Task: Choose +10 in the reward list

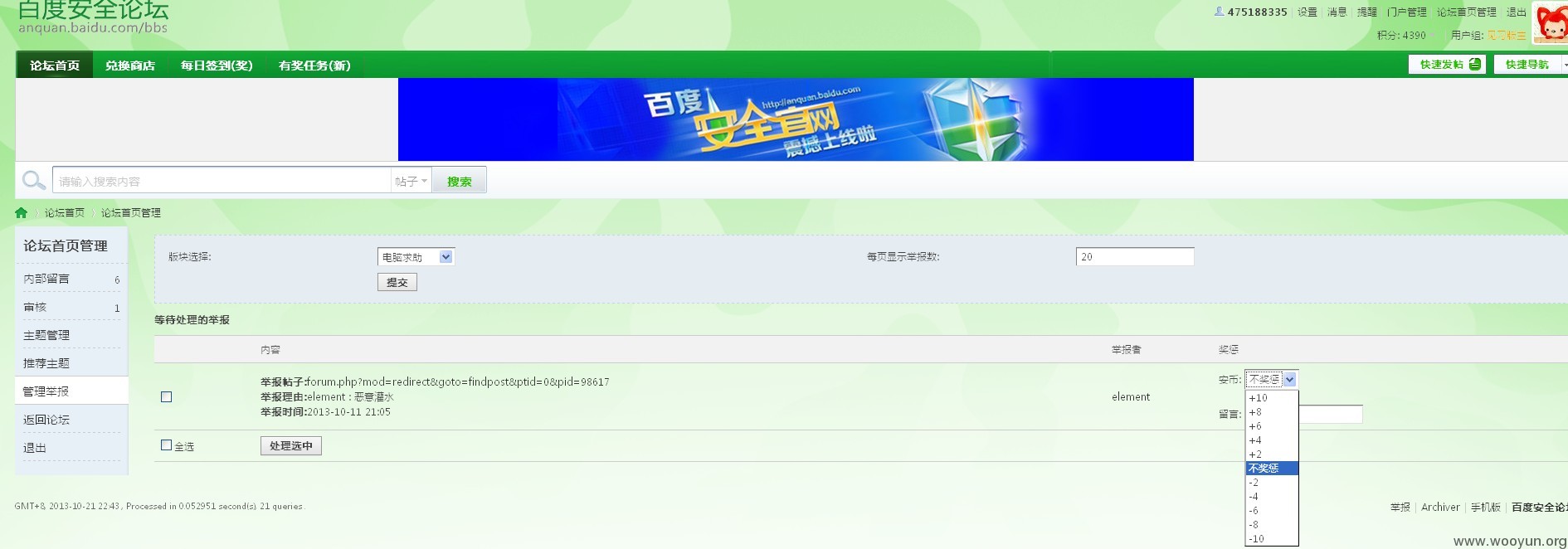Action: pos(1272,398)
